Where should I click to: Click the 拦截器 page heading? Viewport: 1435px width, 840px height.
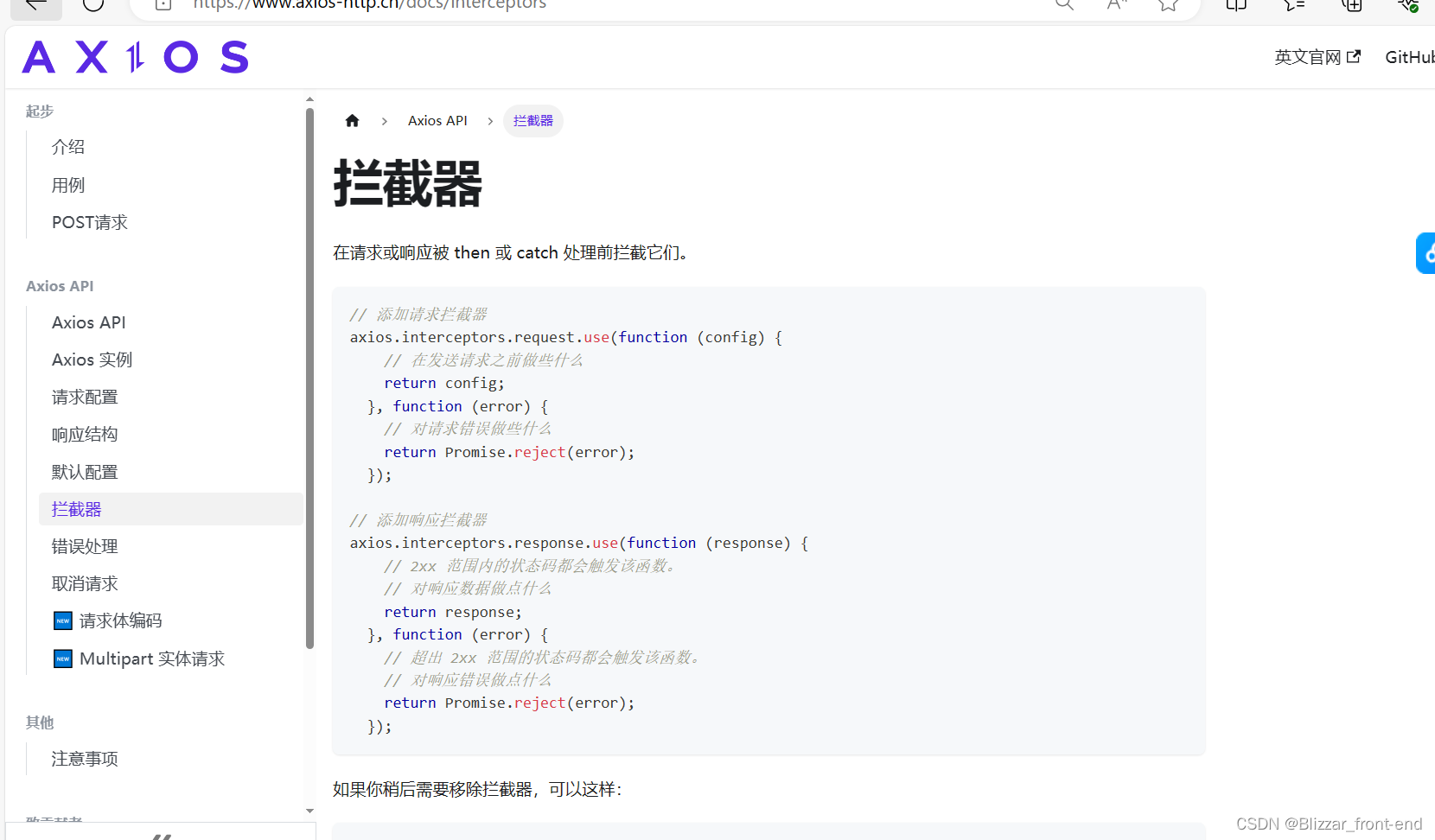[408, 183]
